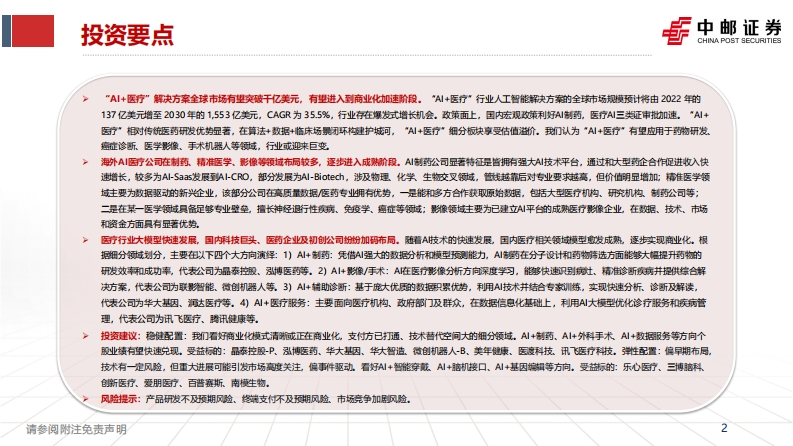Click the arrow bullet before 风险提示

pos(85,399)
